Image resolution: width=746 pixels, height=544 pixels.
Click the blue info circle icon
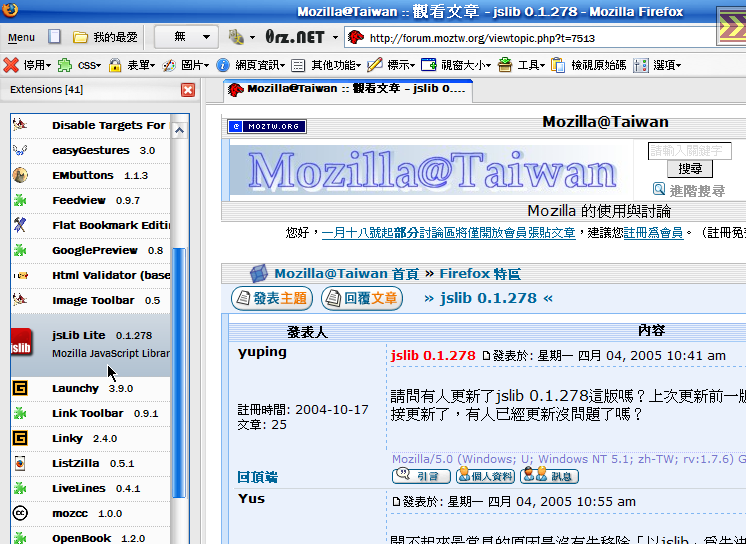pos(223,65)
